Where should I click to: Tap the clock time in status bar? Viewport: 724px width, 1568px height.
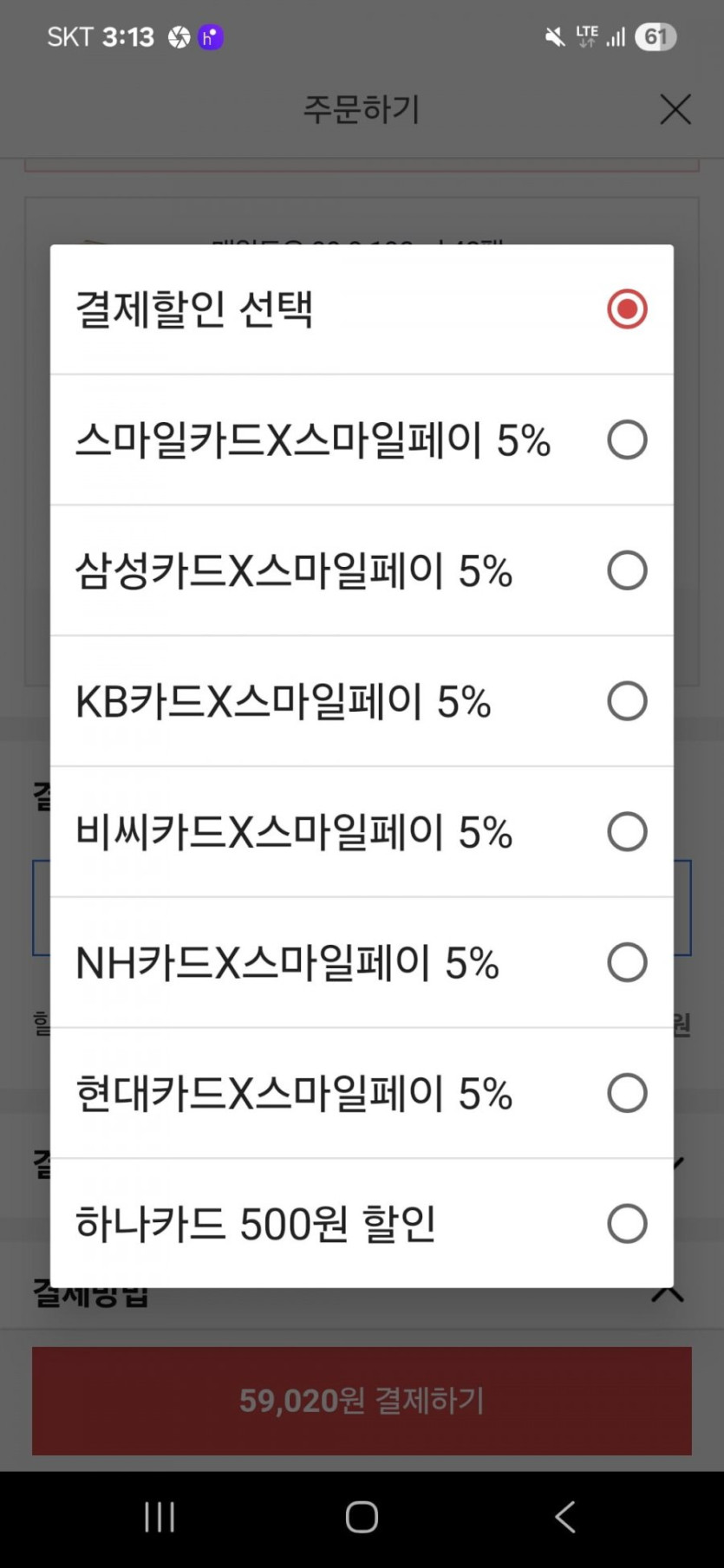point(127,36)
